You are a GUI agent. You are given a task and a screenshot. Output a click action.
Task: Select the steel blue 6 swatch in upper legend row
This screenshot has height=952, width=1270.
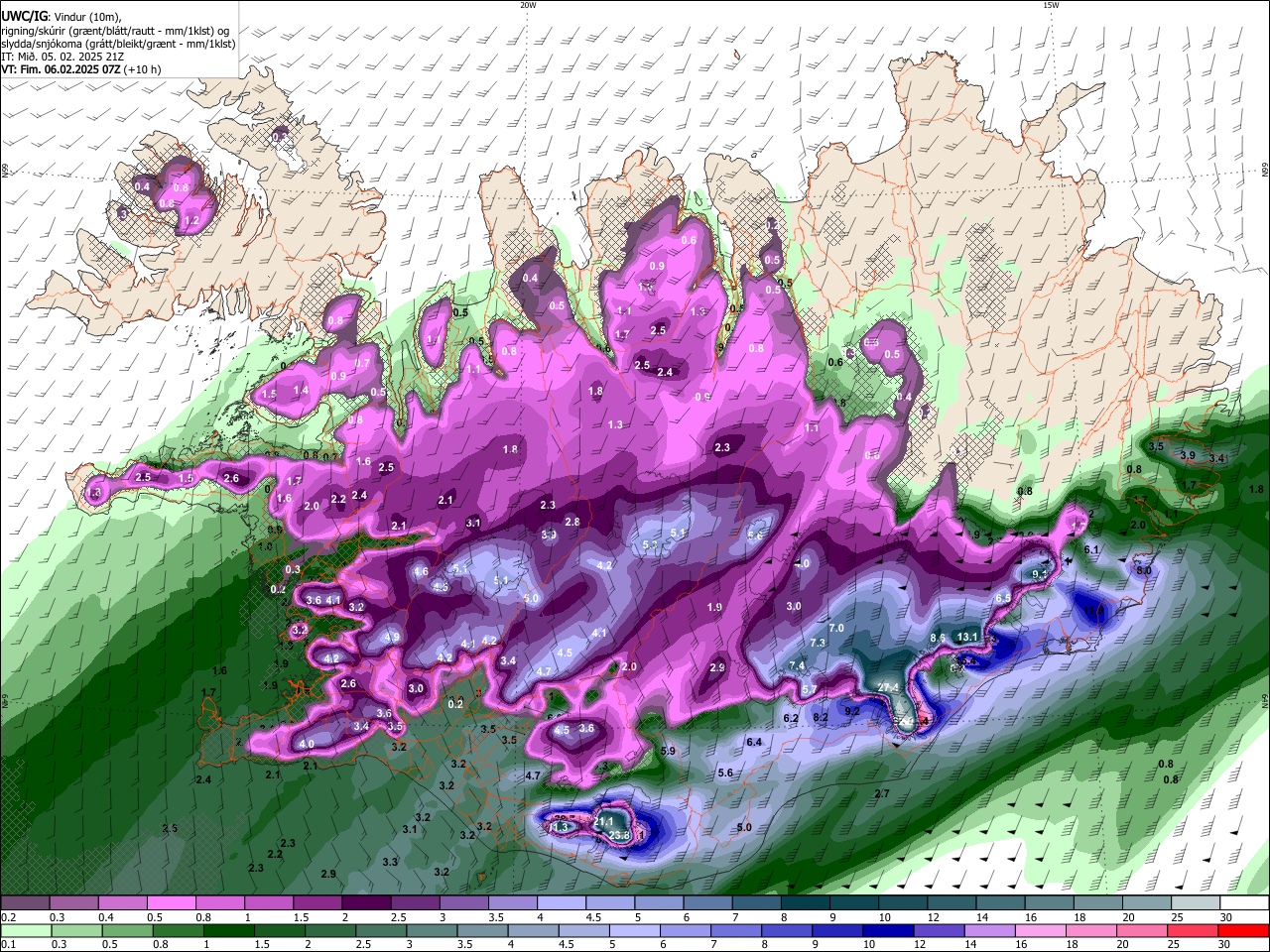(x=708, y=902)
